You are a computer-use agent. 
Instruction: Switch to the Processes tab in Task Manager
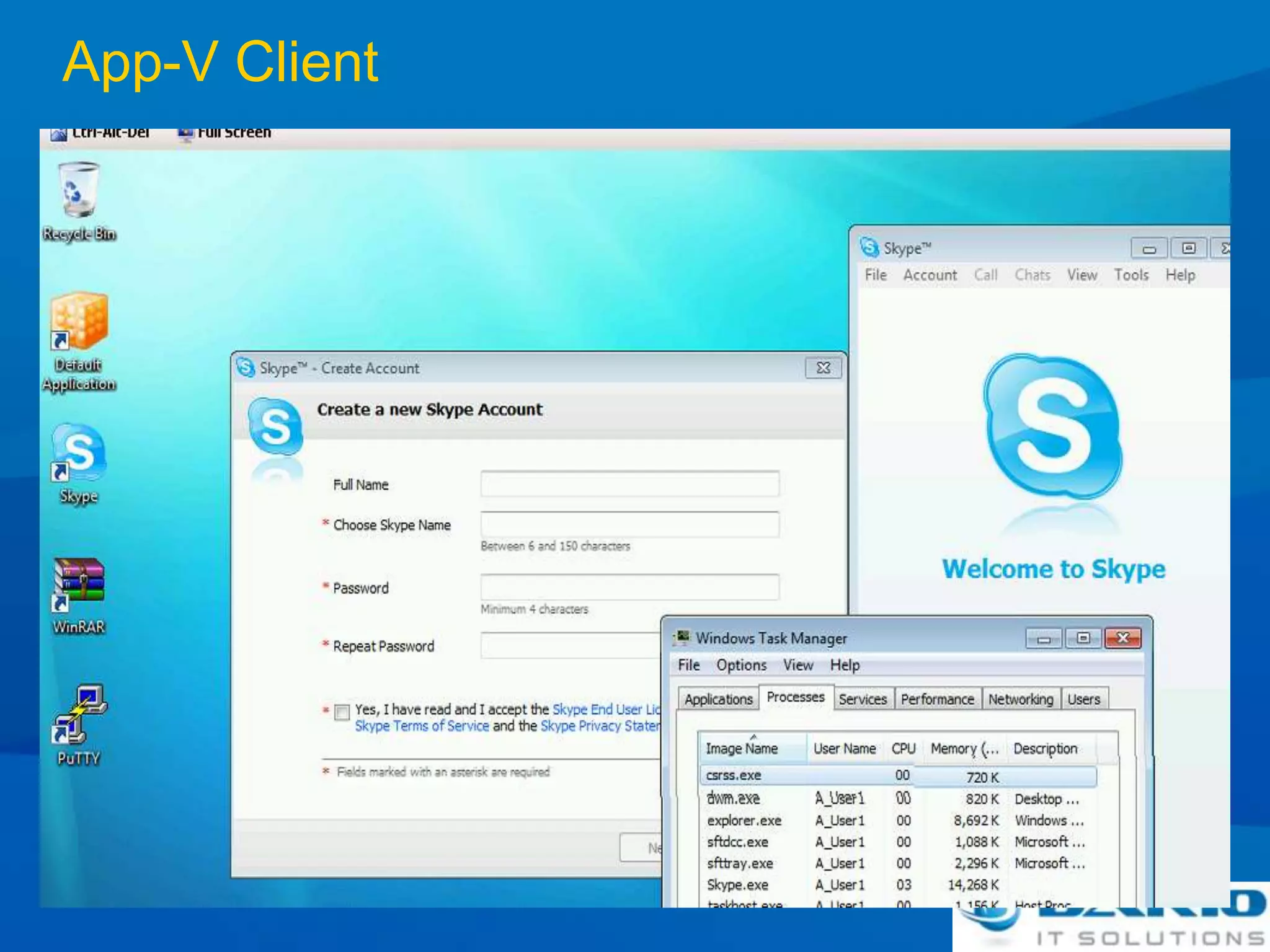796,697
